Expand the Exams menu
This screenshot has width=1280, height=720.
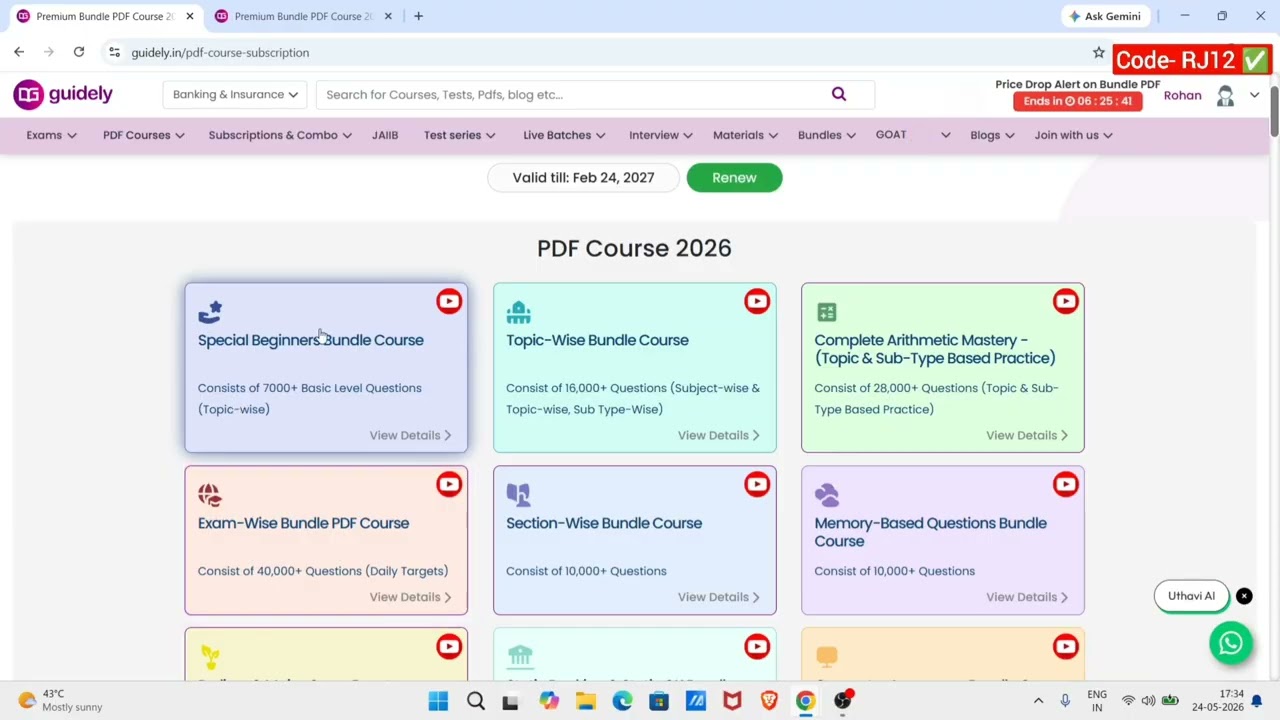tap(51, 135)
